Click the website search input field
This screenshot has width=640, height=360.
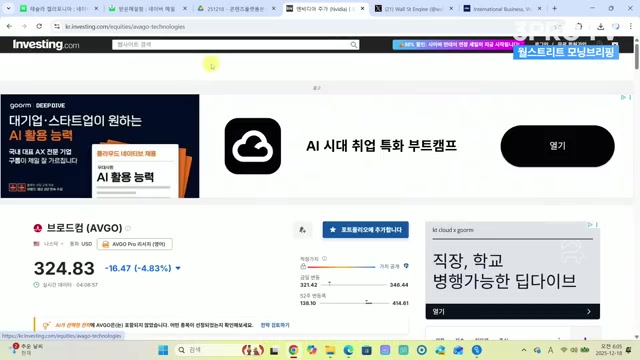click(x=231, y=44)
